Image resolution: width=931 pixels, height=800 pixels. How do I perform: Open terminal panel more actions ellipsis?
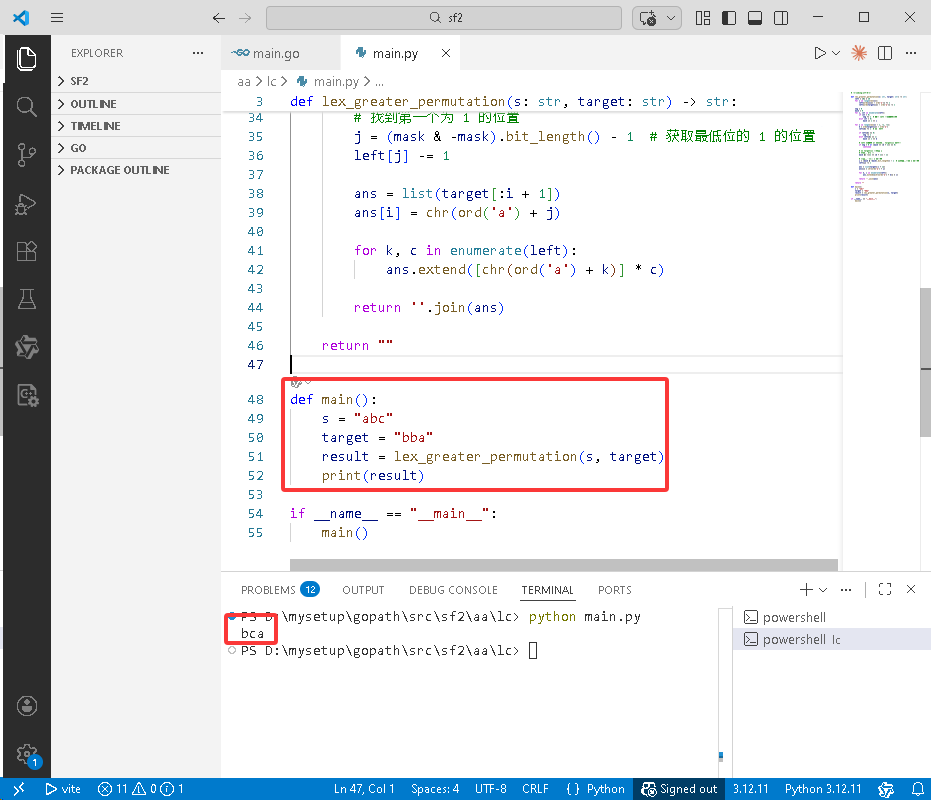[x=846, y=589]
